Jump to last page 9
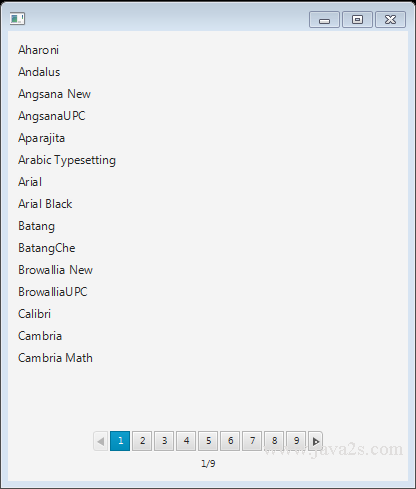This screenshot has width=416, height=489. pos(296,441)
